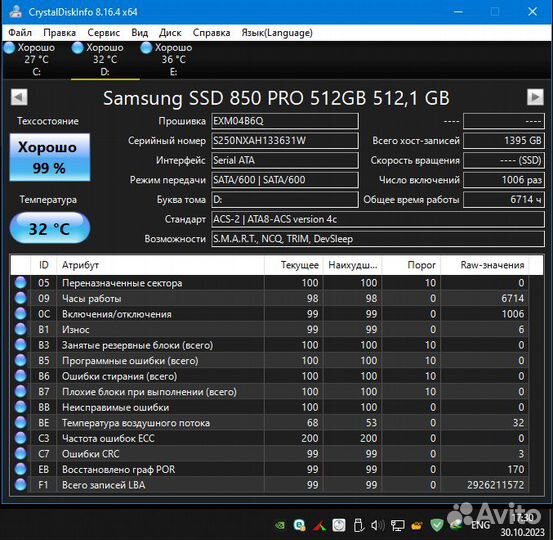Select the Температура воздушного потока row text
The height and width of the screenshot is (540, 553).
[136, 423]
